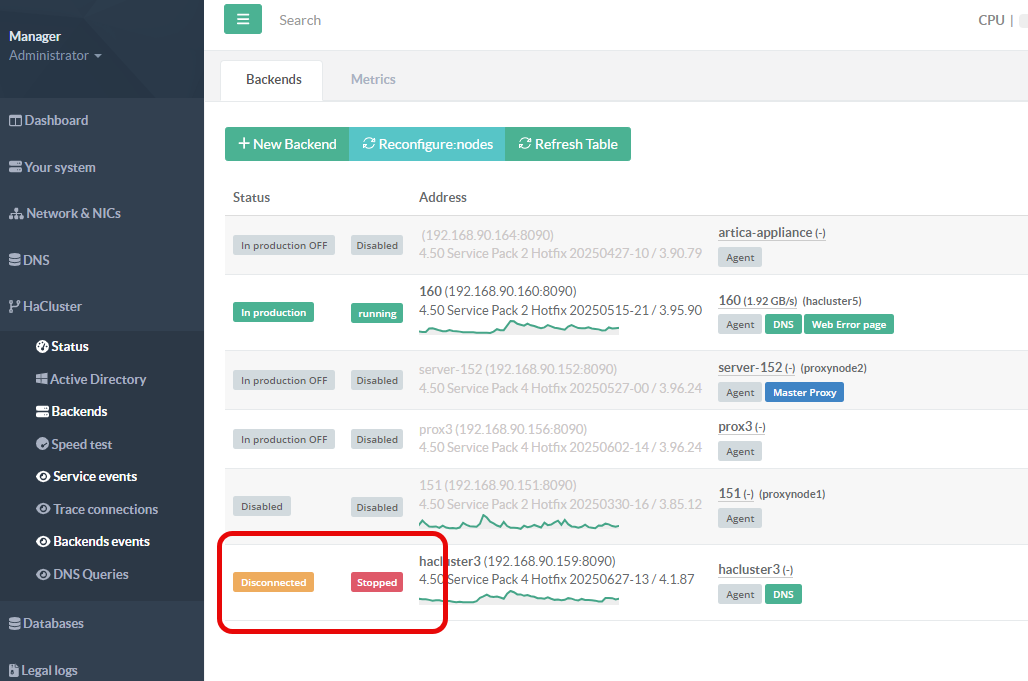Open HaCluster Speed test page
The height and width of the screenshot is (681, 1028).
pyautogui.click(x=81, y=444)
